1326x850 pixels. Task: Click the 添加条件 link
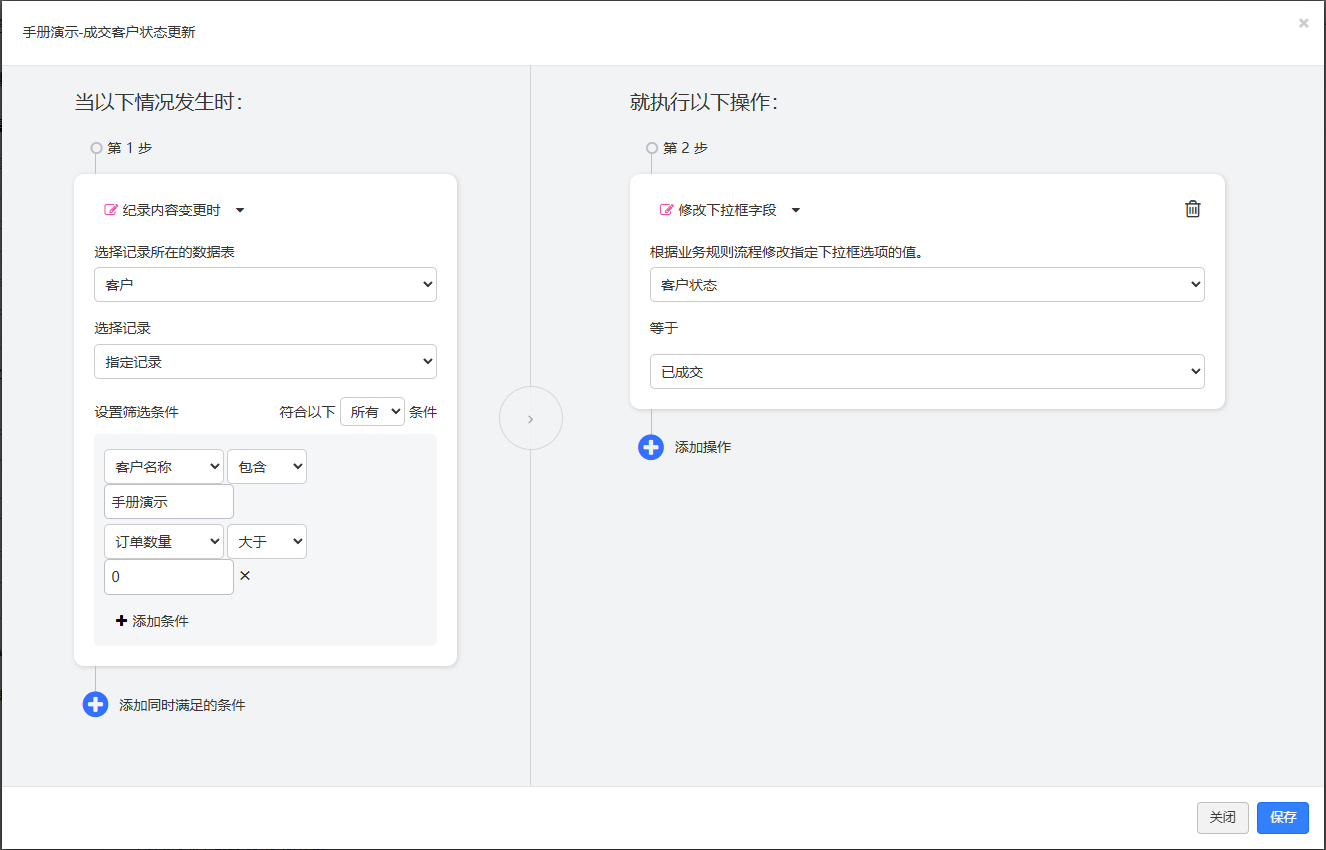tap(152, 621)
